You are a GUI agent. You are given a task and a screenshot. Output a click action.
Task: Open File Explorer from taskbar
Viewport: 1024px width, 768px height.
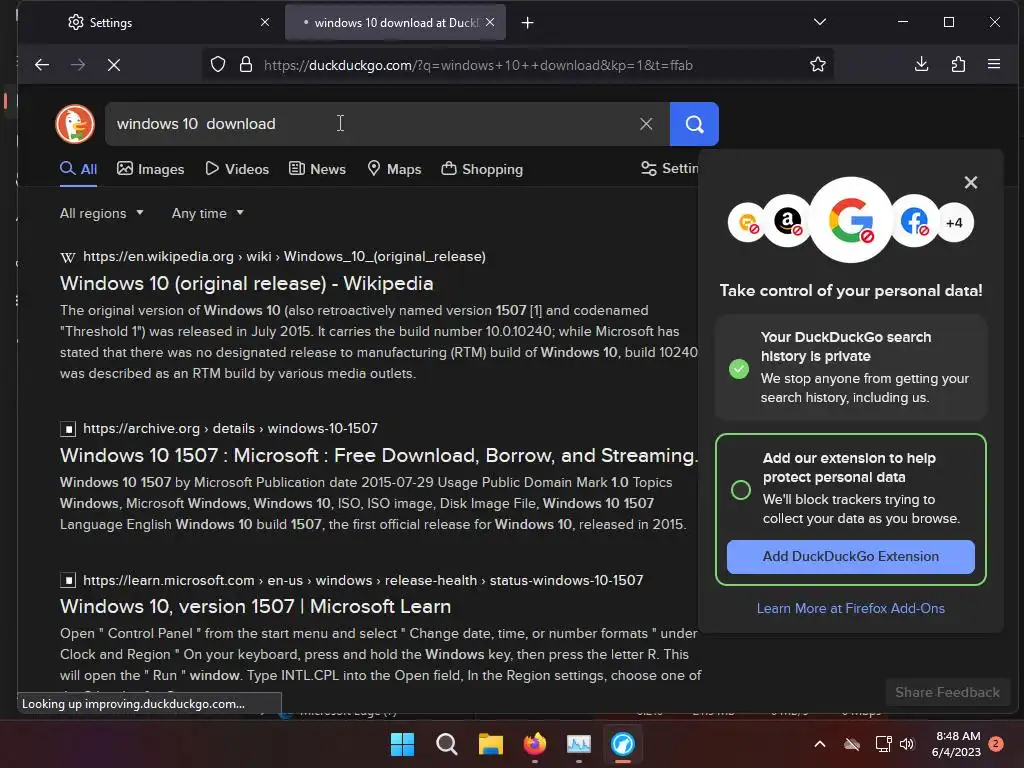(490, 744)
